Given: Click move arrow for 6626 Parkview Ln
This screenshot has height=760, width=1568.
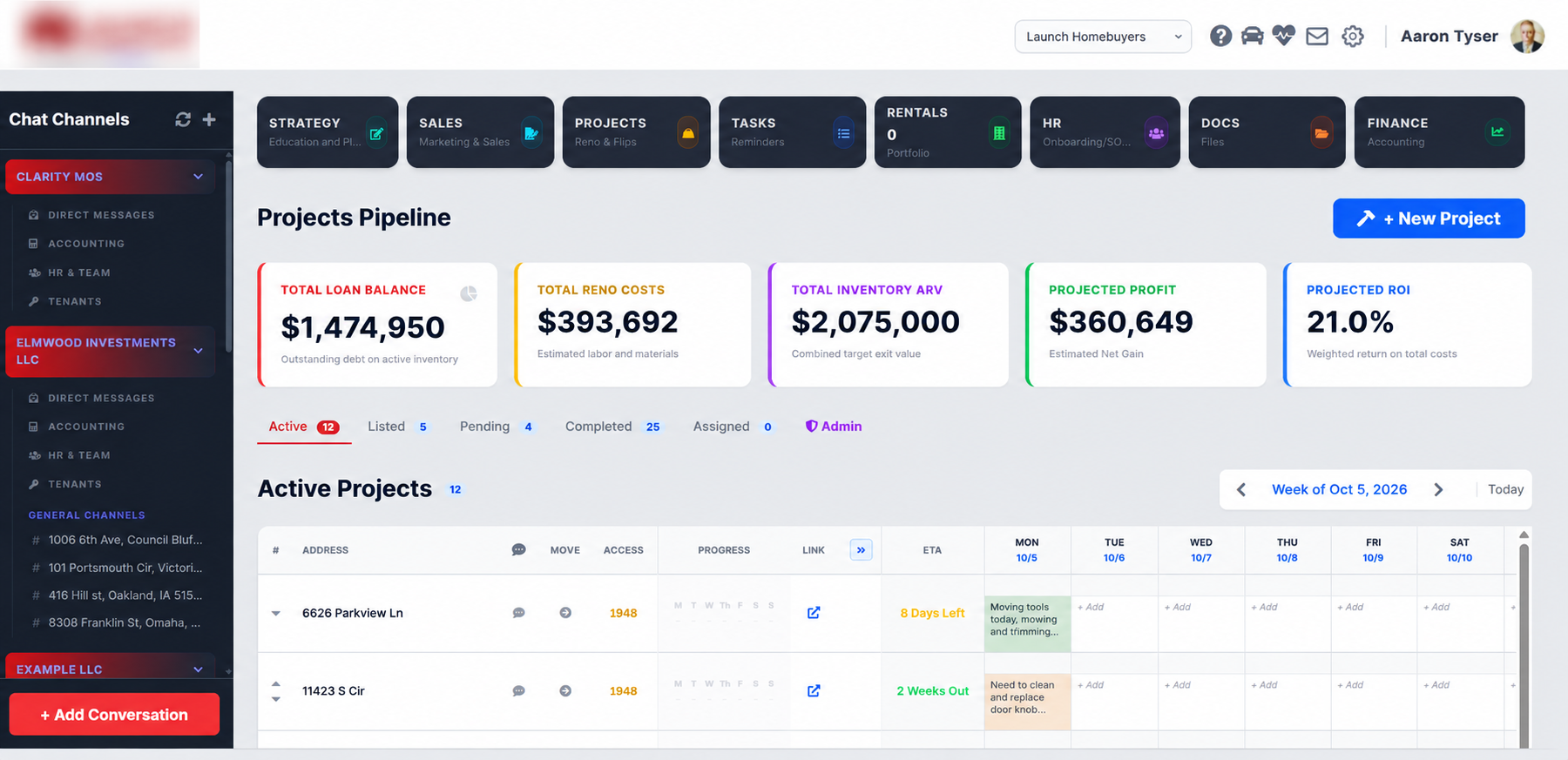Looking at the screenshot, I should coord(565,613).
